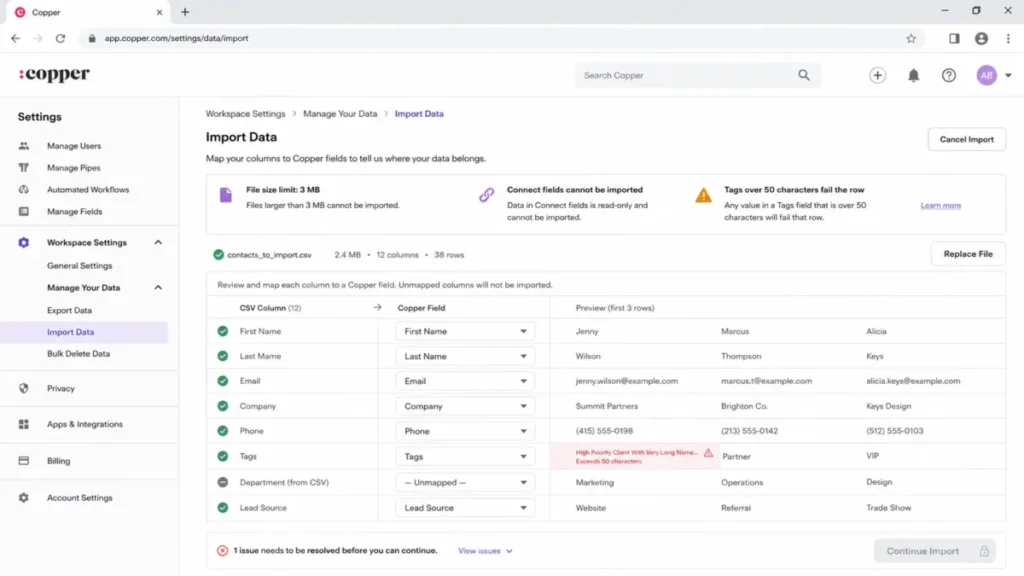Image resolution: width=1024 pixels, height=576 pixels.
Task: Click the file size limit document icon
Action: pos(226,195)
